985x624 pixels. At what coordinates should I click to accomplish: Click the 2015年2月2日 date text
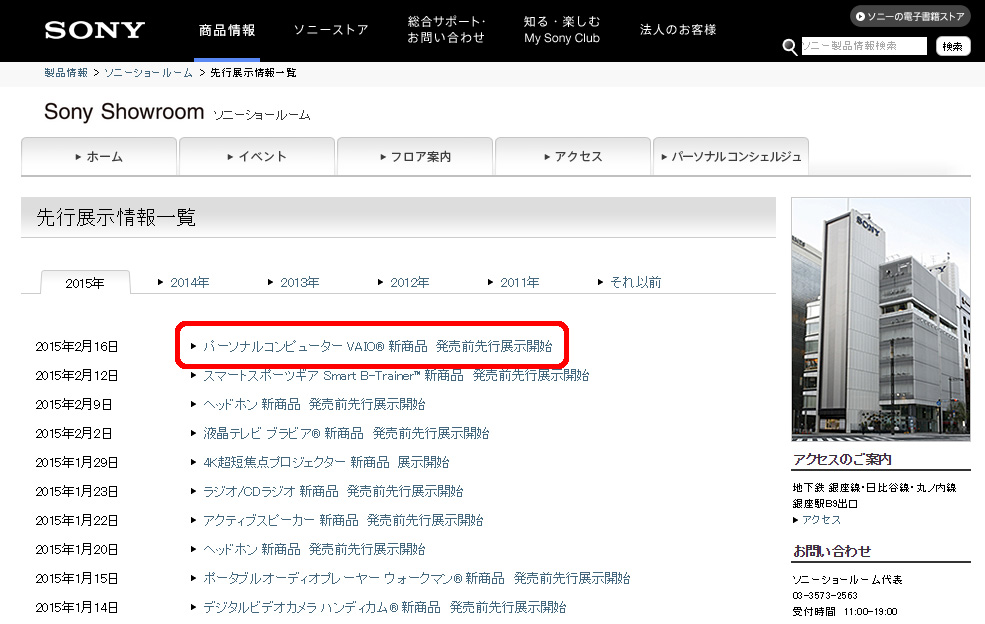pyautogui.click(x=73, y=434)
